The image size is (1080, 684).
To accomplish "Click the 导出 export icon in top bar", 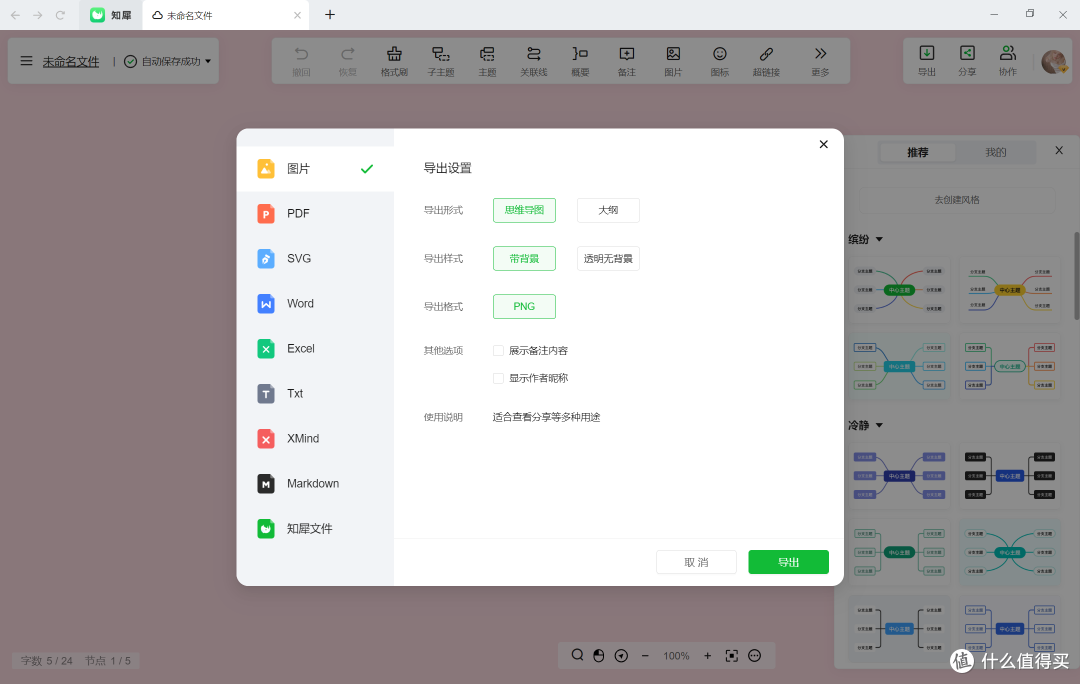I will [x=927, y=61].
